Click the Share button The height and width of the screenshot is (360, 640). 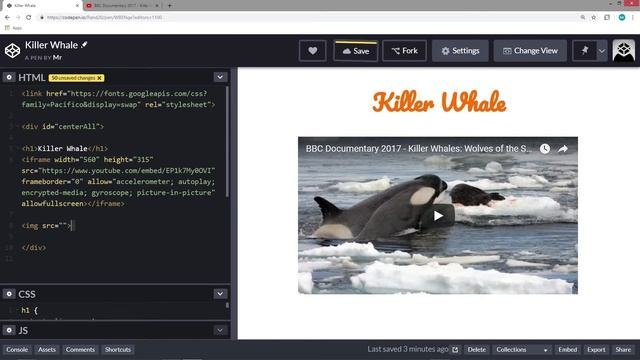click(623, 350)
